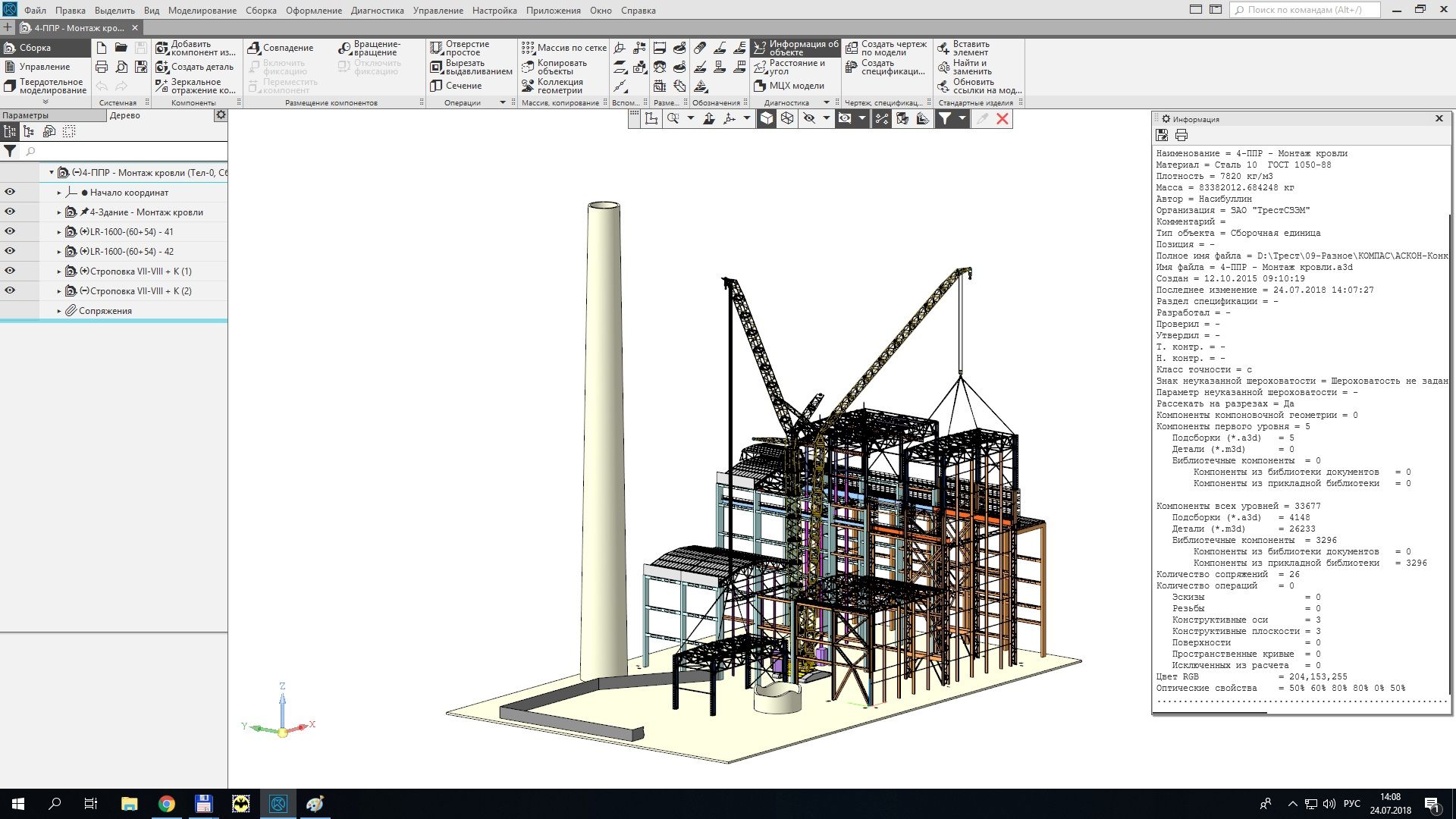1456x819 pixels.
Task: Click the shaded display mode cube icon
Action: click(767, 118)
